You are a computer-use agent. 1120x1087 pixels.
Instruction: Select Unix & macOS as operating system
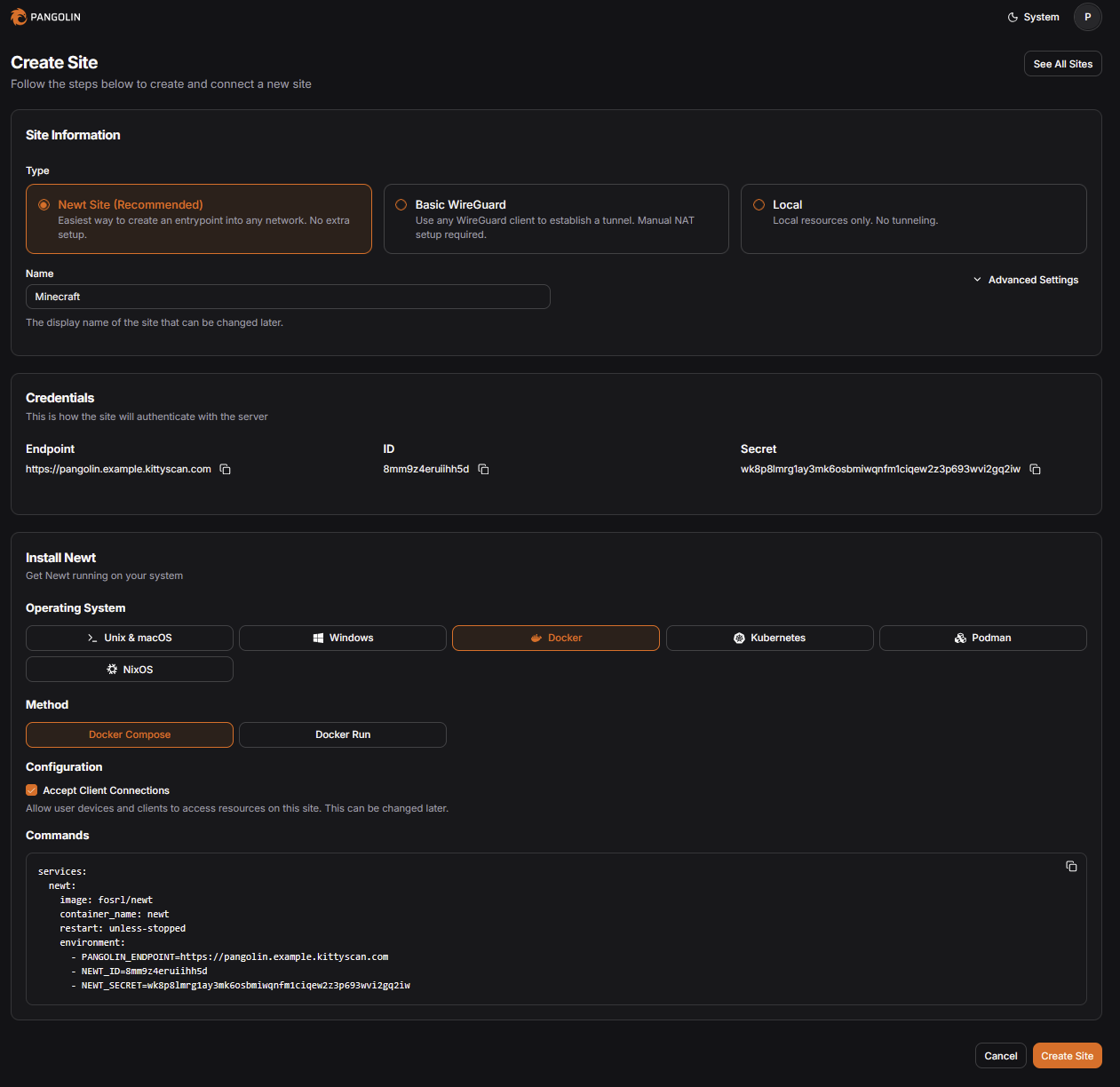coord(129,638)
